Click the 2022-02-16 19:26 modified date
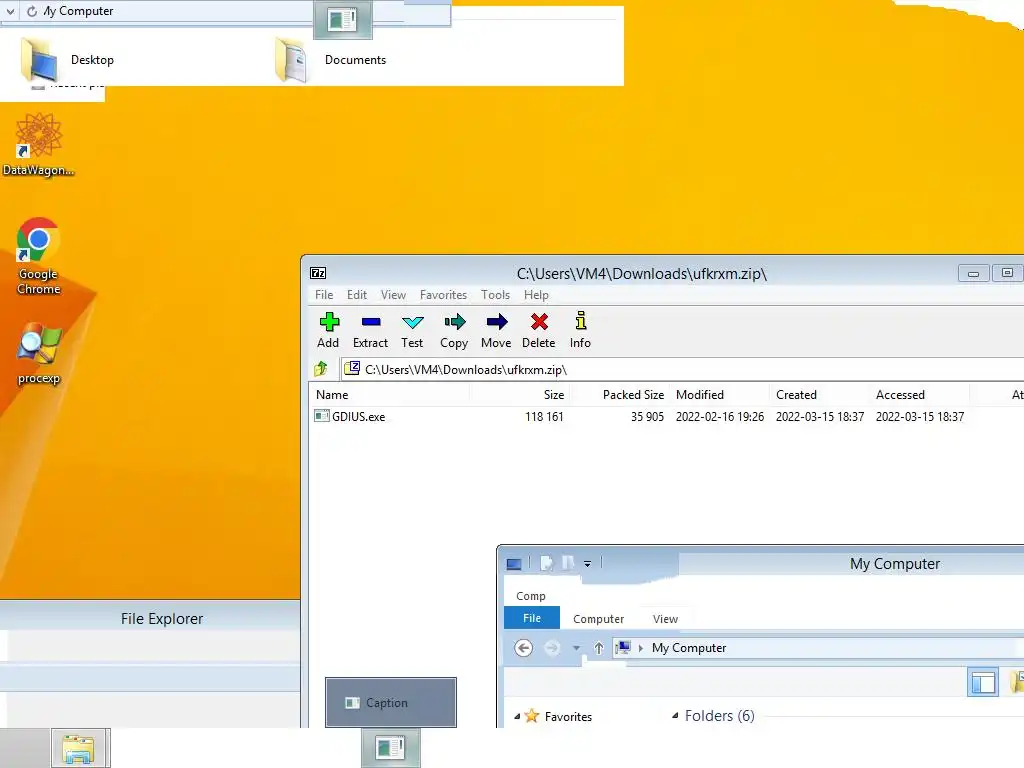 click(720, 417)
